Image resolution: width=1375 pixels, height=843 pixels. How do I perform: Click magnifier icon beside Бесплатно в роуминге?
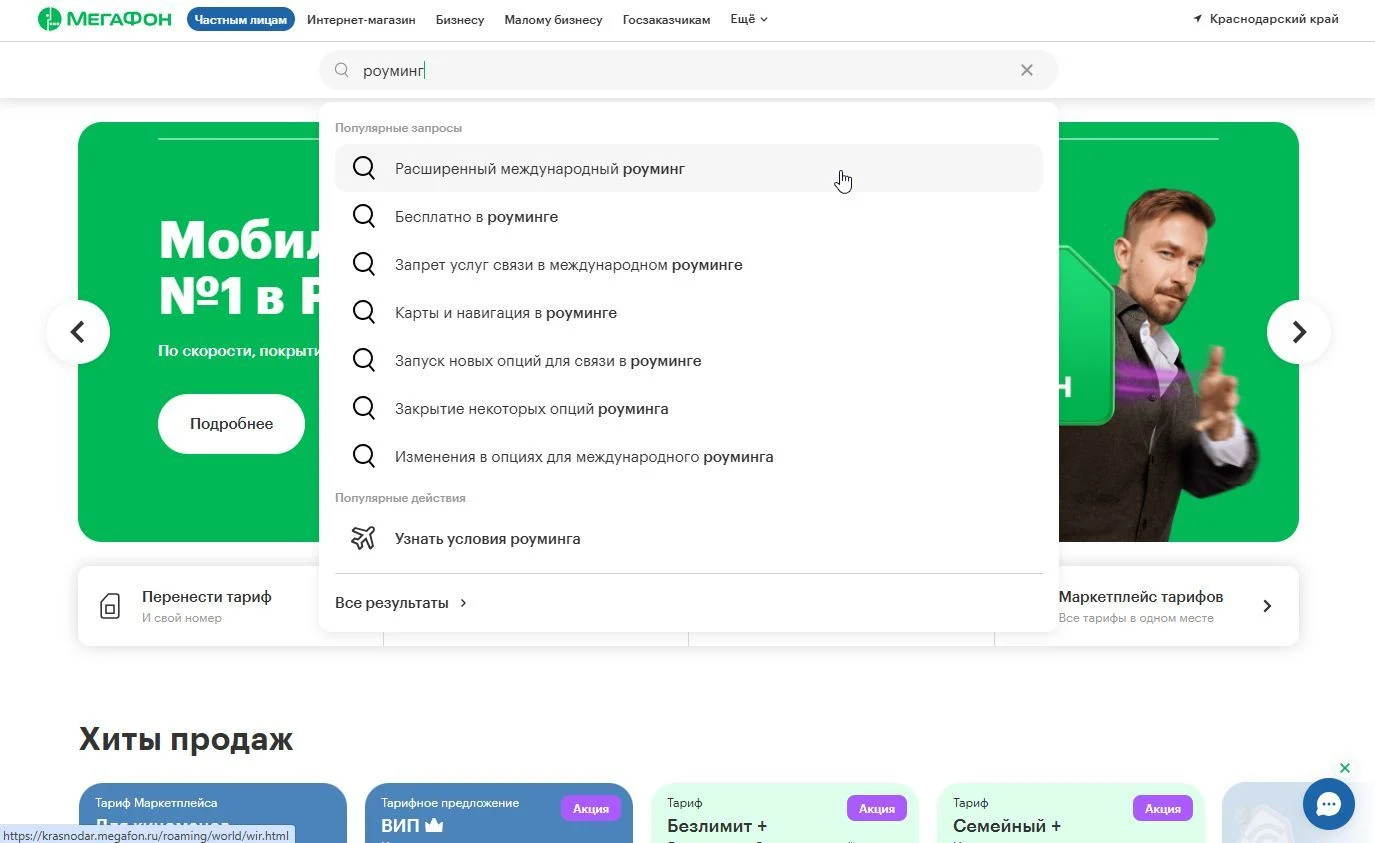pos(364,216)
